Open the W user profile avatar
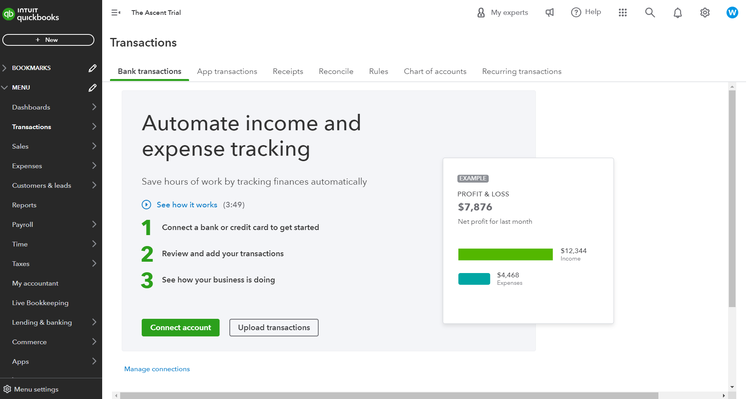Screen dimensions: 750x399 pyautogui.click(x=732, y=12)
